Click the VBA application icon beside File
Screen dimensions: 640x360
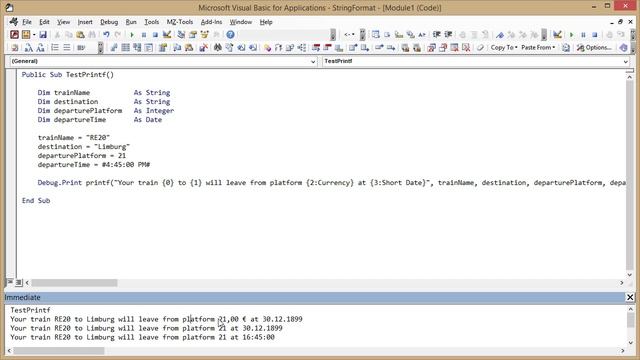pos(13,22)
